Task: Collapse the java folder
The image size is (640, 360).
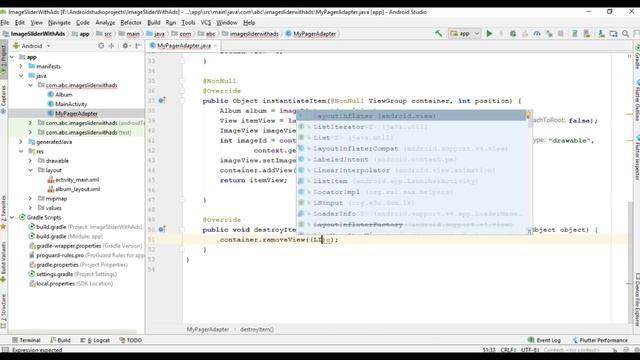Action: 21,76
